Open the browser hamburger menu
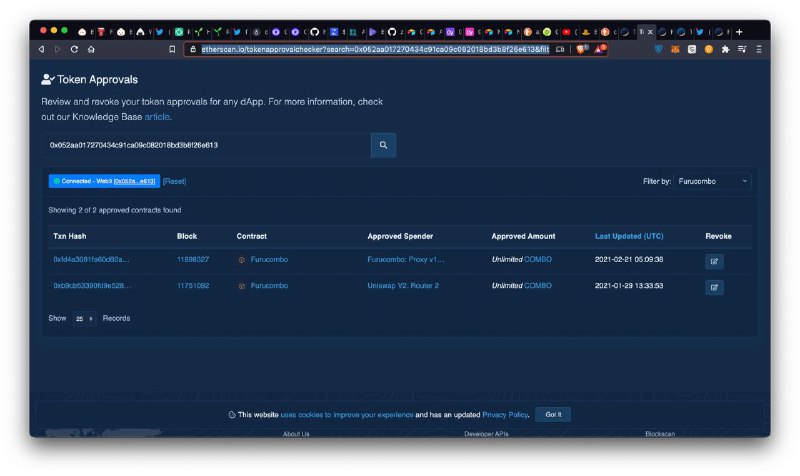Viewport: 800px width, 476px height. 759,49
